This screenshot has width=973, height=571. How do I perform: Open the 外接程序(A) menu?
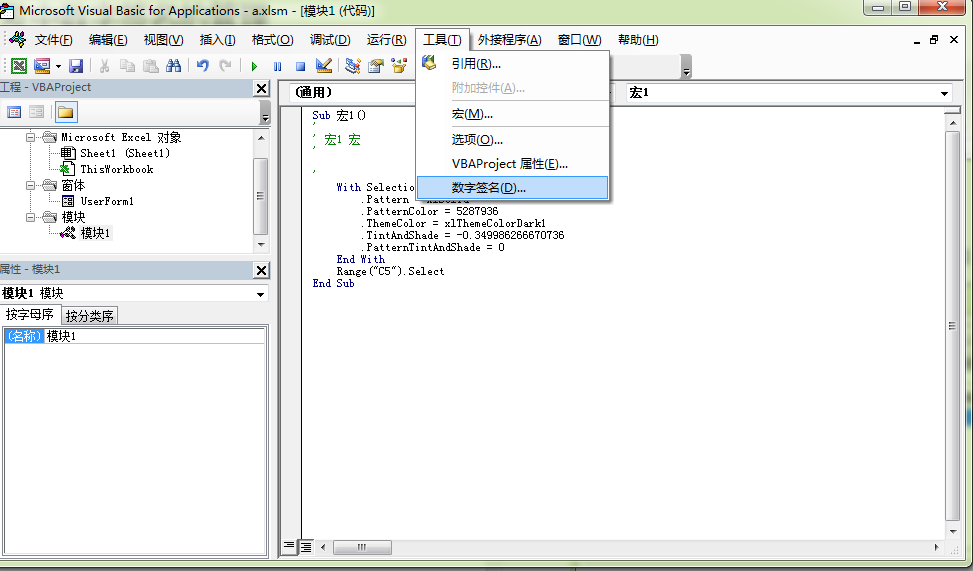pyautogui.click(x=509, y=40)
